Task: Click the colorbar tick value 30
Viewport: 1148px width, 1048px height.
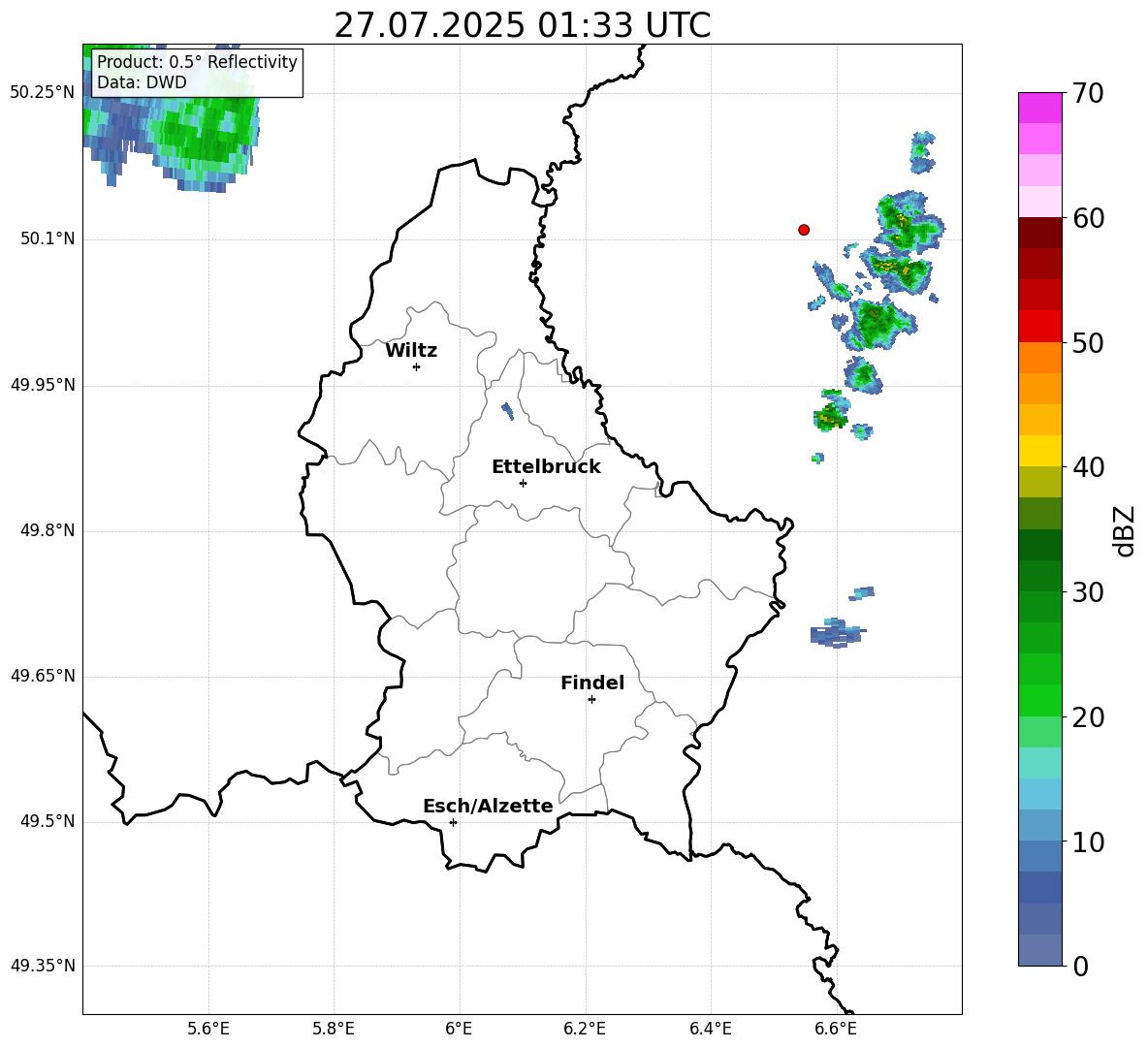Action: click(x=1088, y=592)
